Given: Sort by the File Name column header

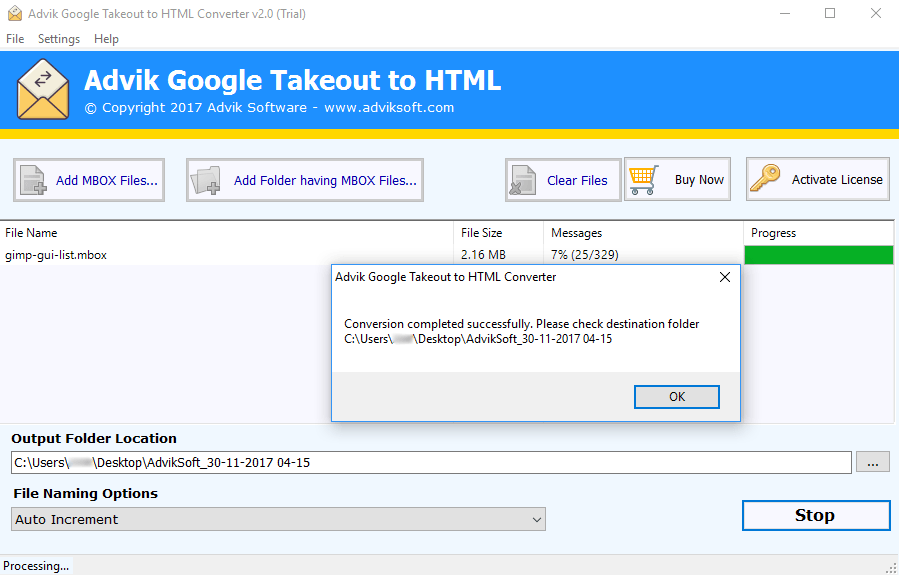Looking at the screenshot, I should [226, 233].
